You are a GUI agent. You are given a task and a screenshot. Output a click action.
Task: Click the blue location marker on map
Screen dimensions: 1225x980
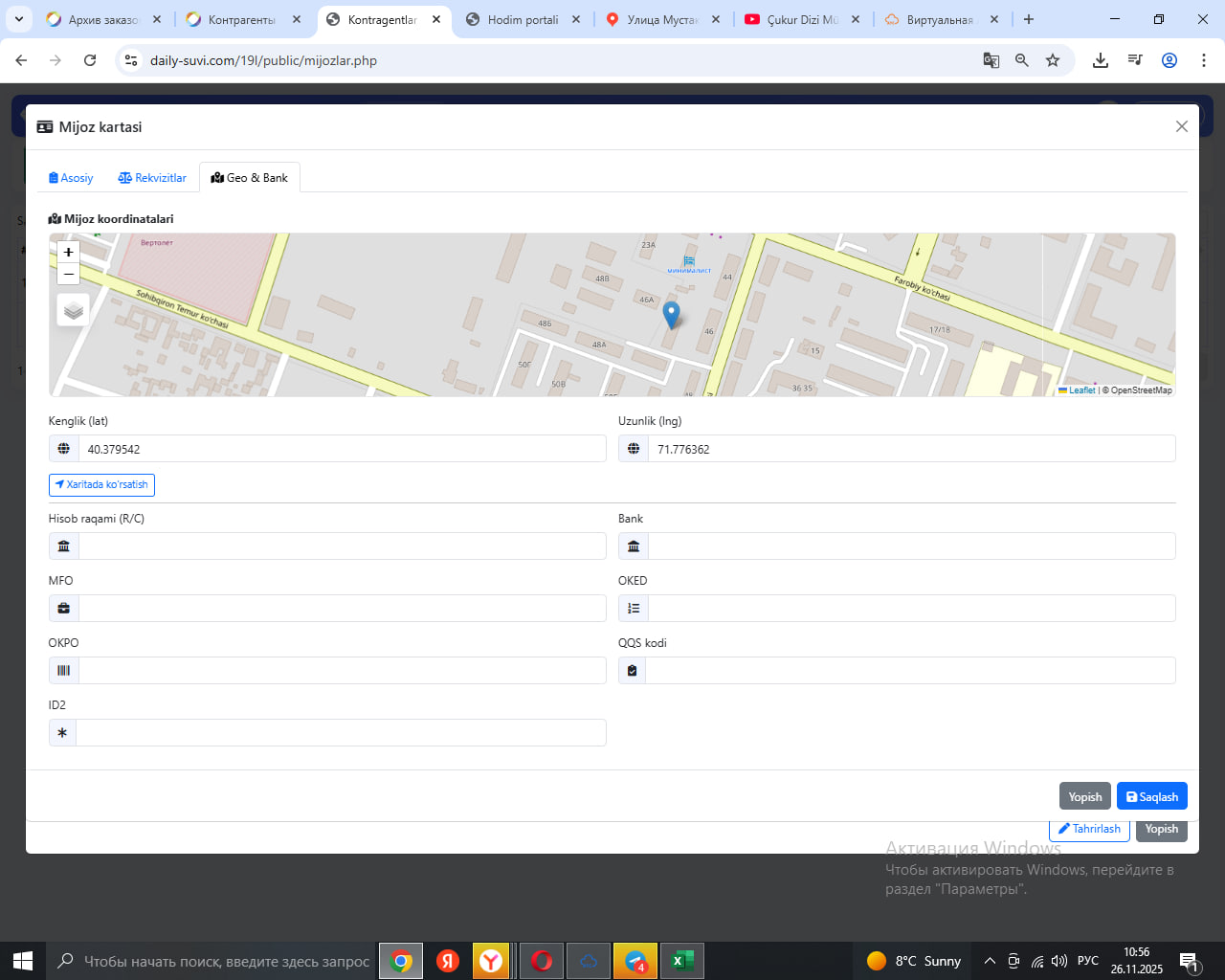point(671,314)
